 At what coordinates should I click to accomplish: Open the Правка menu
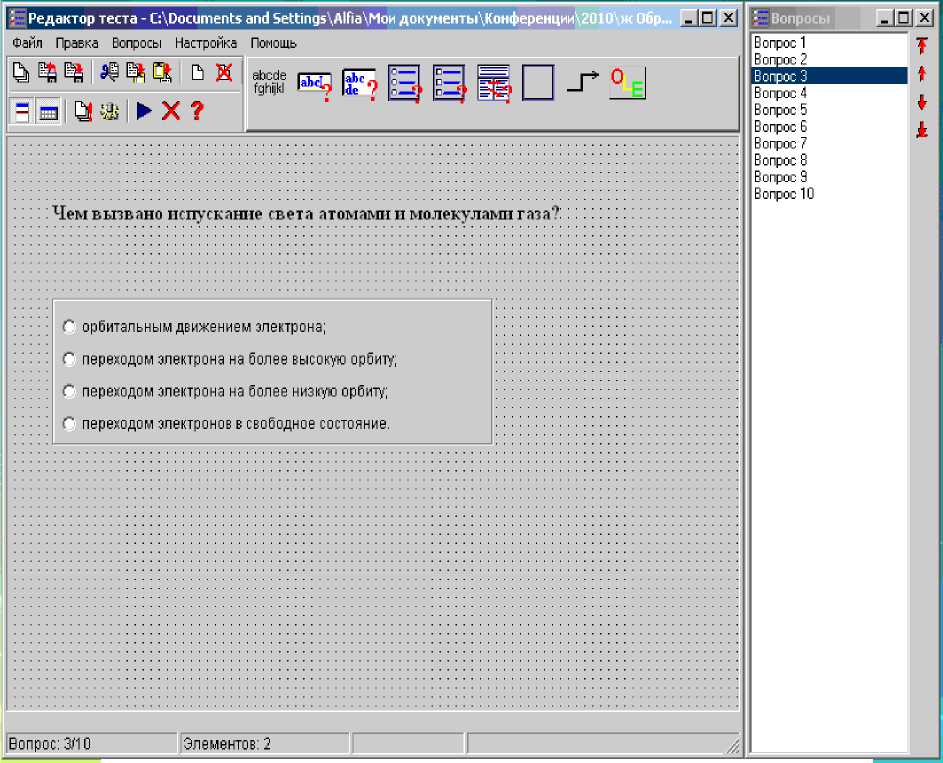(77, 43)
